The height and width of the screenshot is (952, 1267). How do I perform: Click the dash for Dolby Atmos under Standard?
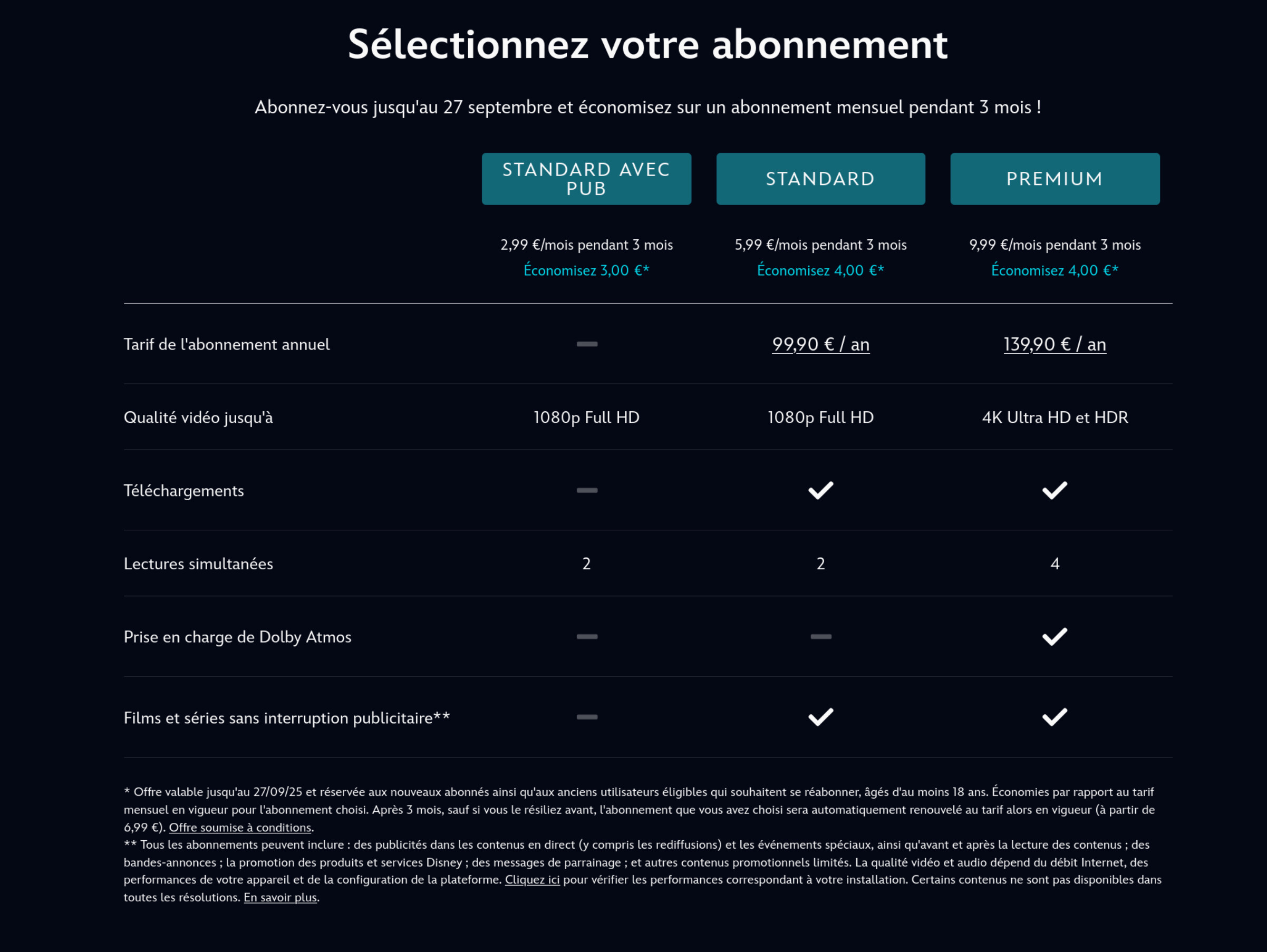point(820,636)
